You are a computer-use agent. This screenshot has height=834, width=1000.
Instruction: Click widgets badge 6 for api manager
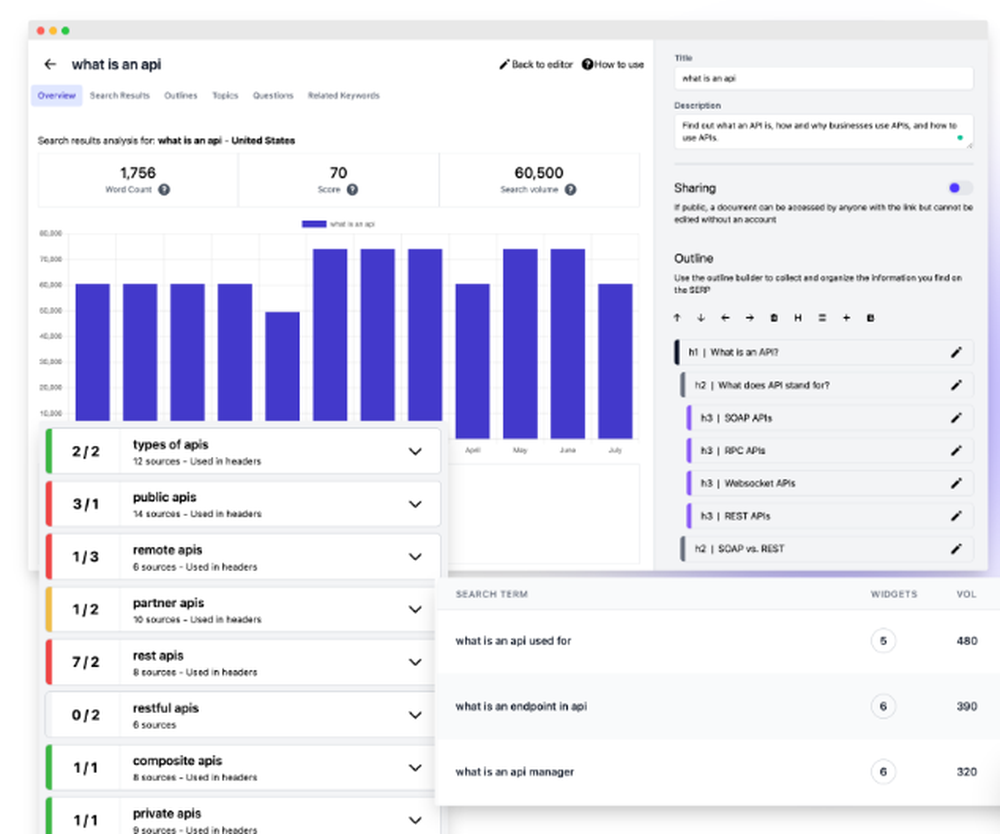pos(883,772)
